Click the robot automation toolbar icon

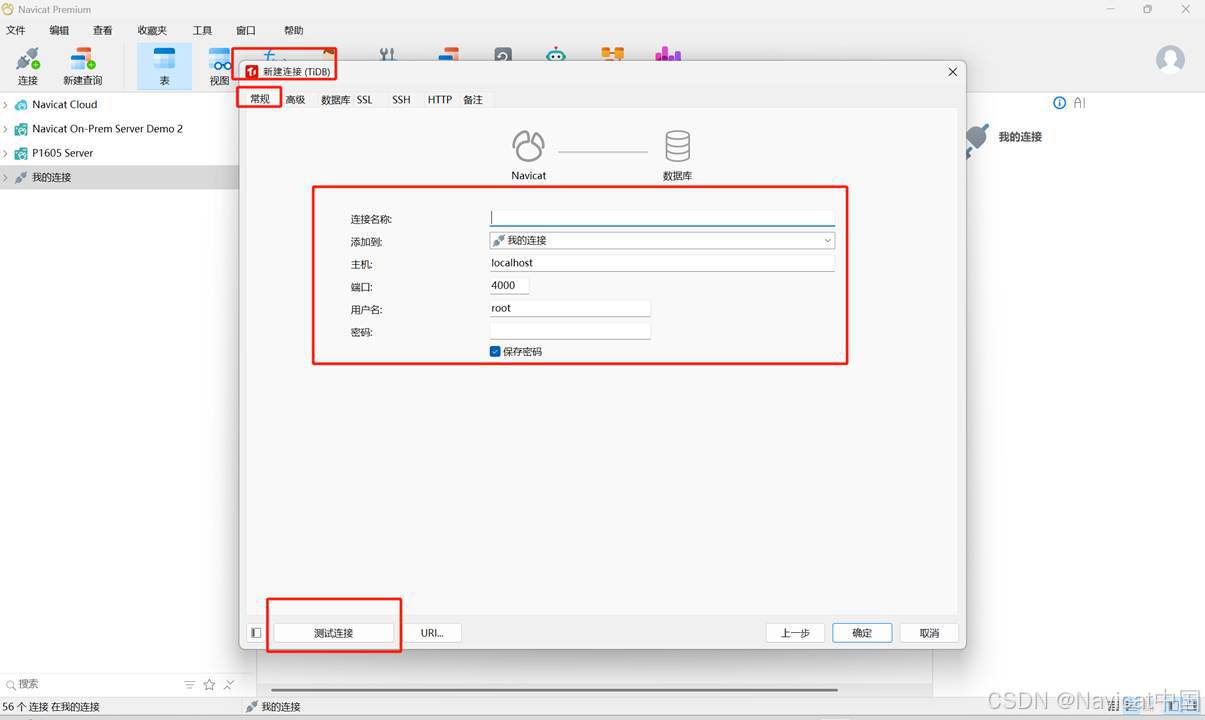556,56
